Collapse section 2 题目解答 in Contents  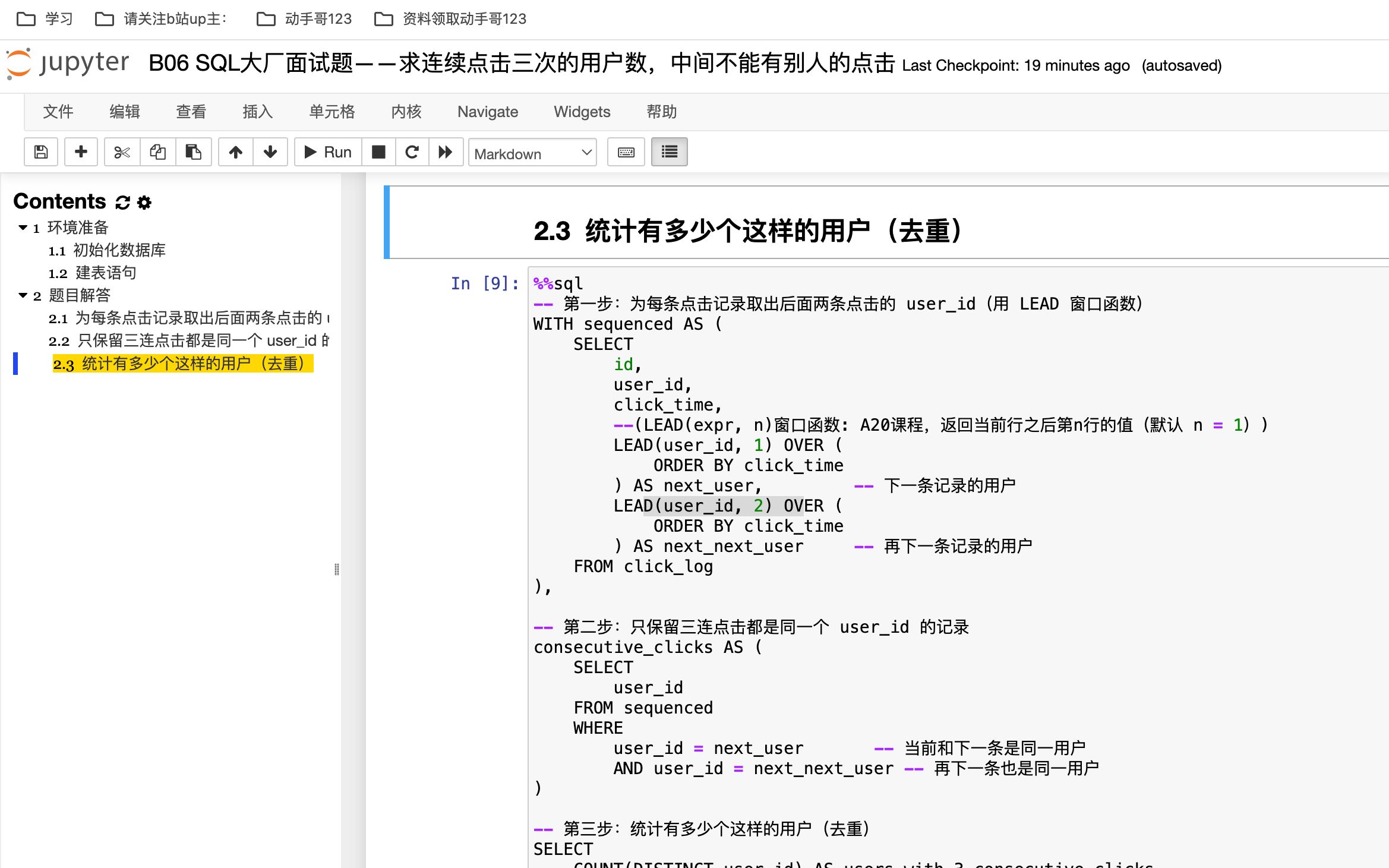22,296
